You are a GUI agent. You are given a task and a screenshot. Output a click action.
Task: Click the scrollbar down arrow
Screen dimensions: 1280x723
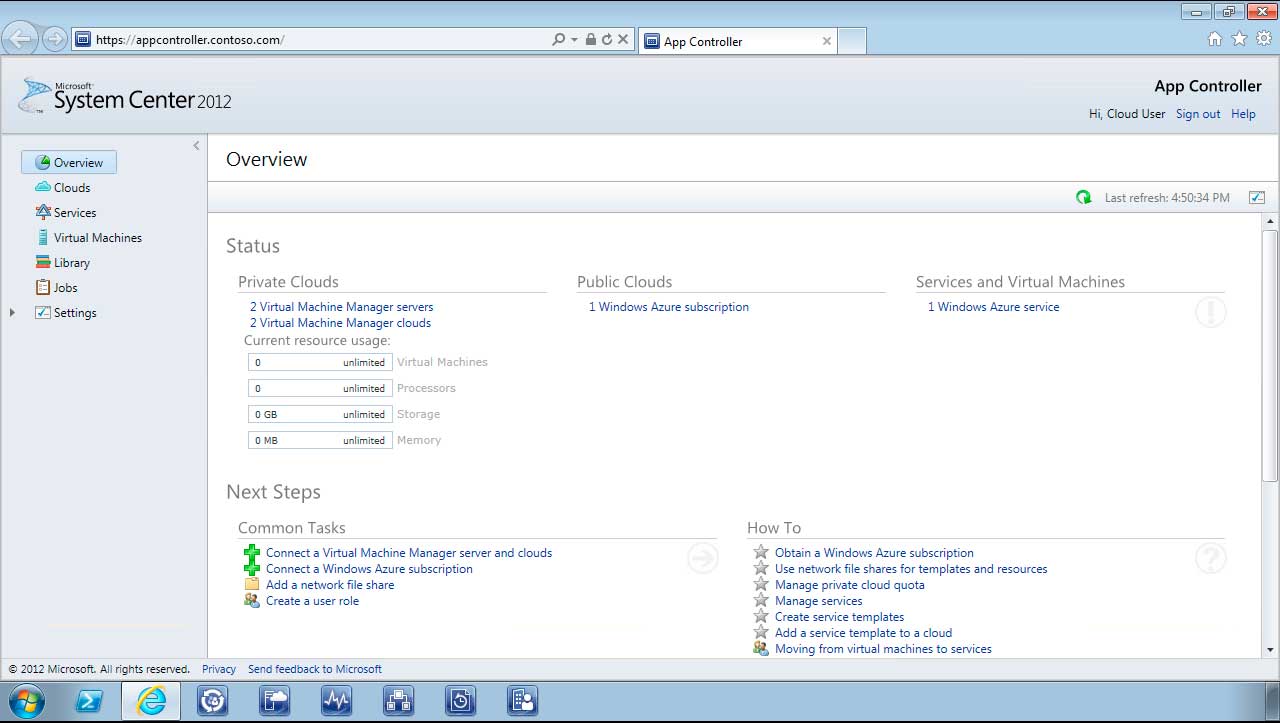click(x=1270, y=649)
